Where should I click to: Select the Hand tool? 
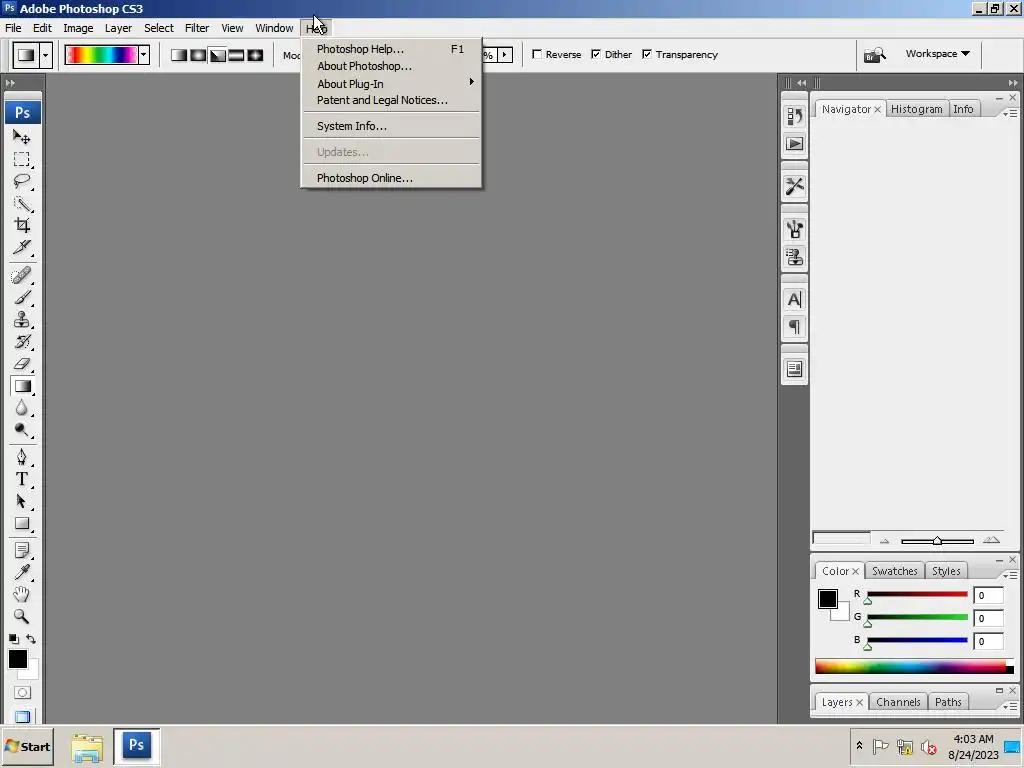(22, 594)
